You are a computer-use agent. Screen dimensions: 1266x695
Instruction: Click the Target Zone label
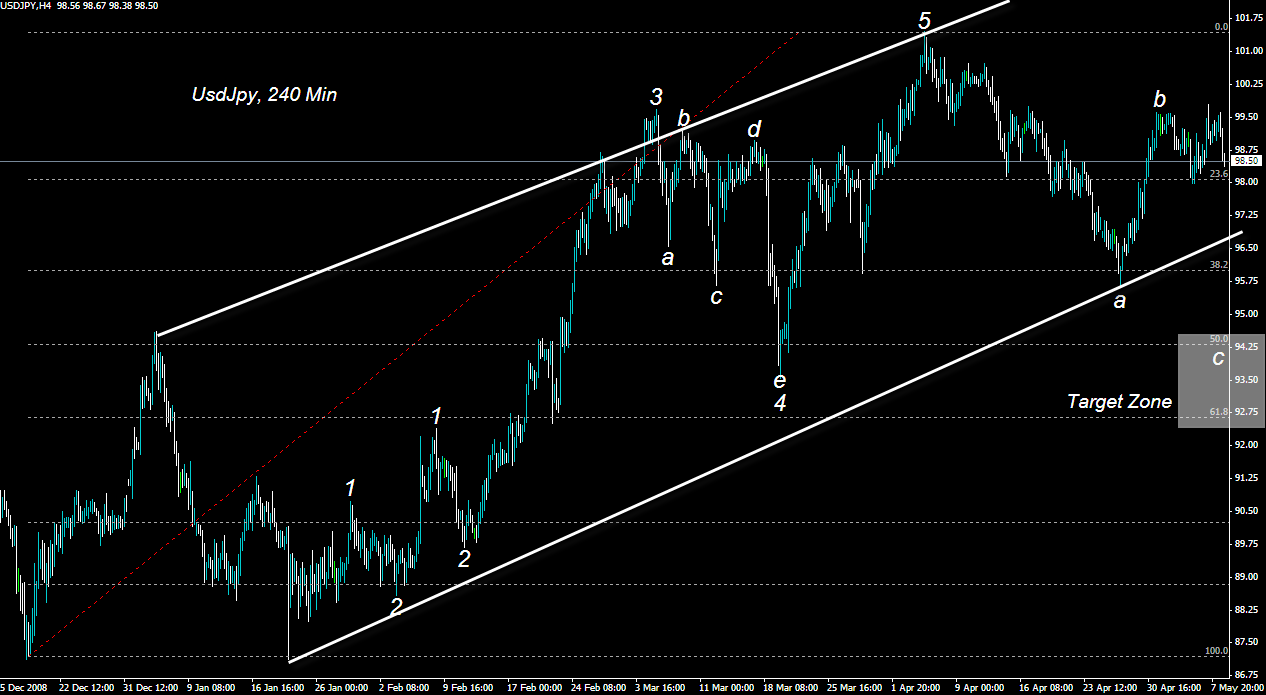tap(1118, 401)
